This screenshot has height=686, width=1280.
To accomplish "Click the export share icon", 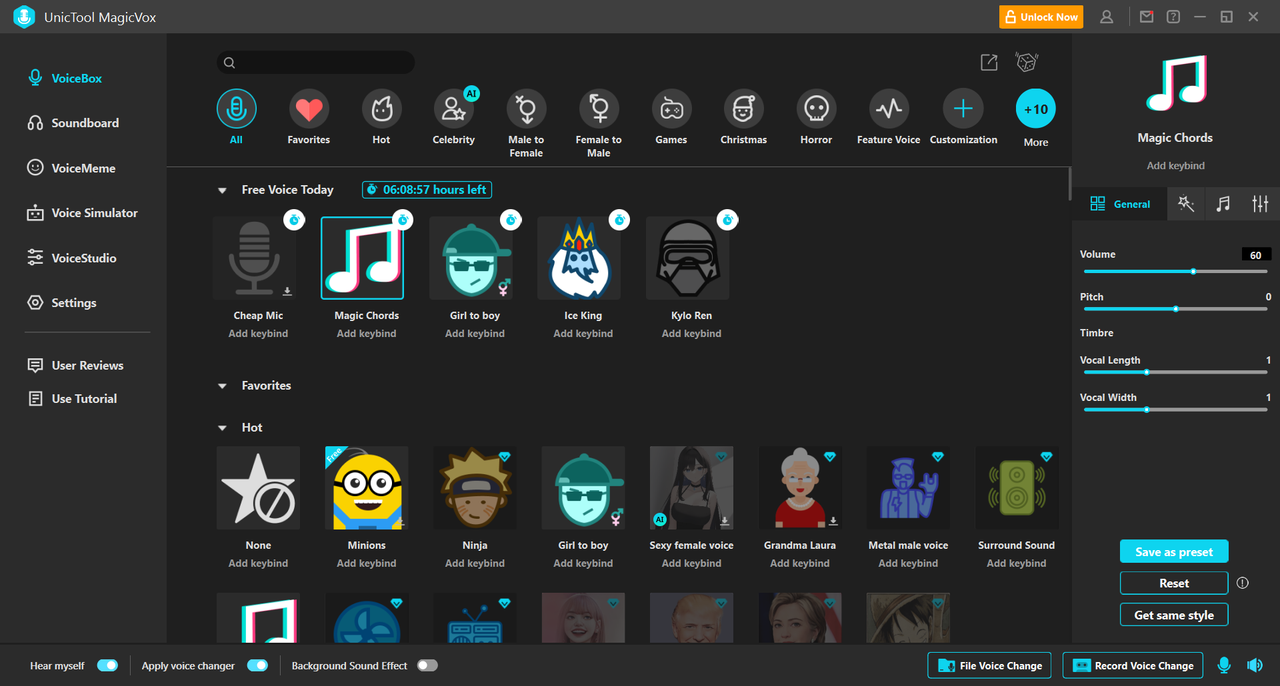I will pos(989,62).
